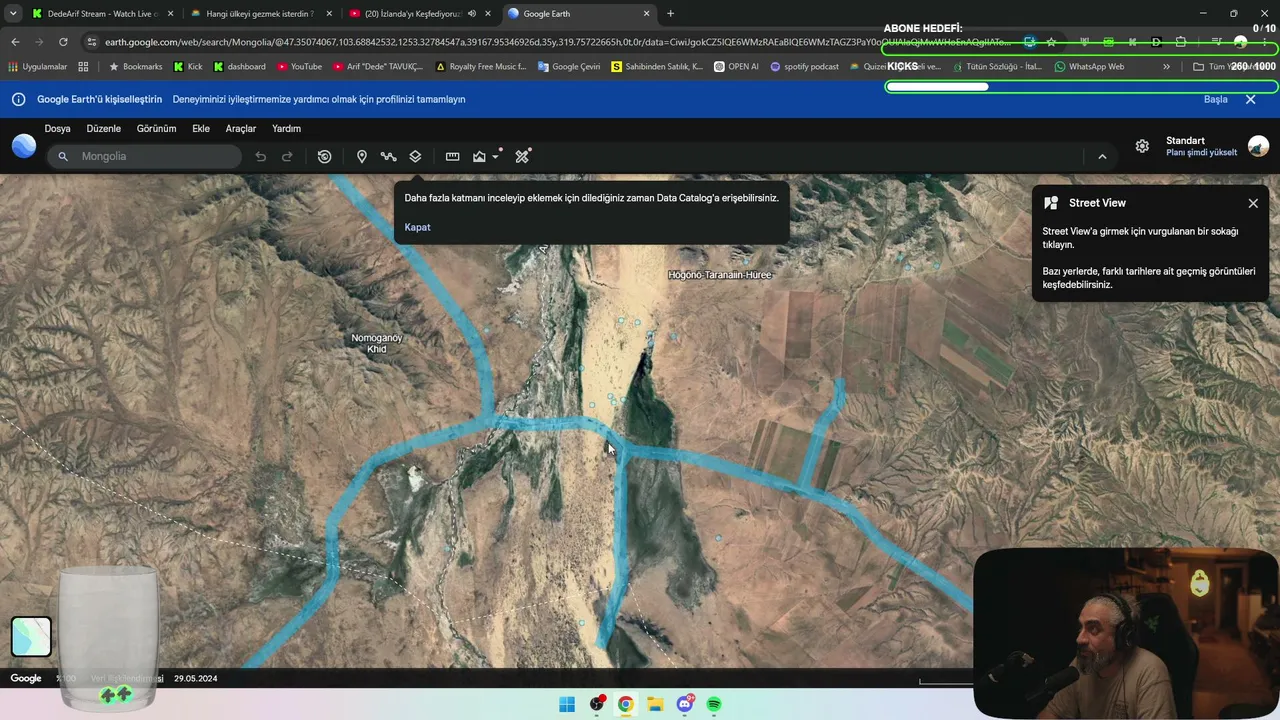Open historical imagery timeline tool

[324, 157]
